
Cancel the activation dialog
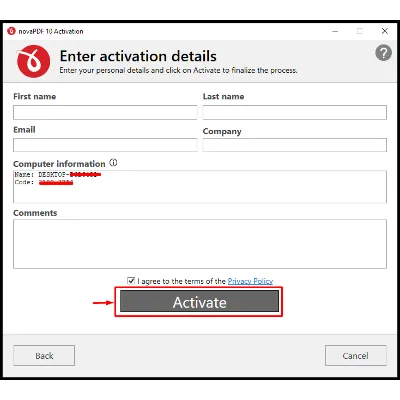356,356
